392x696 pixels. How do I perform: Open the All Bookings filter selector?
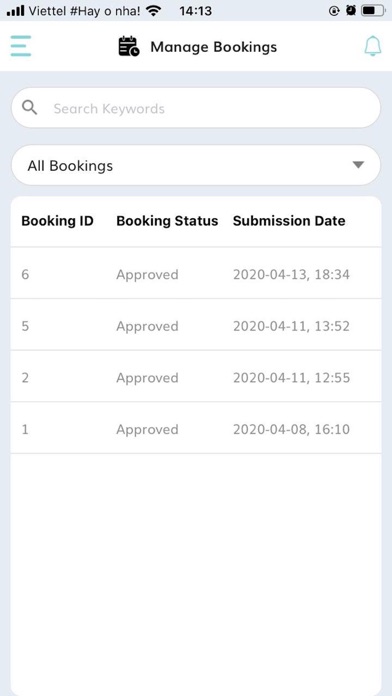[x=196, y=165]
